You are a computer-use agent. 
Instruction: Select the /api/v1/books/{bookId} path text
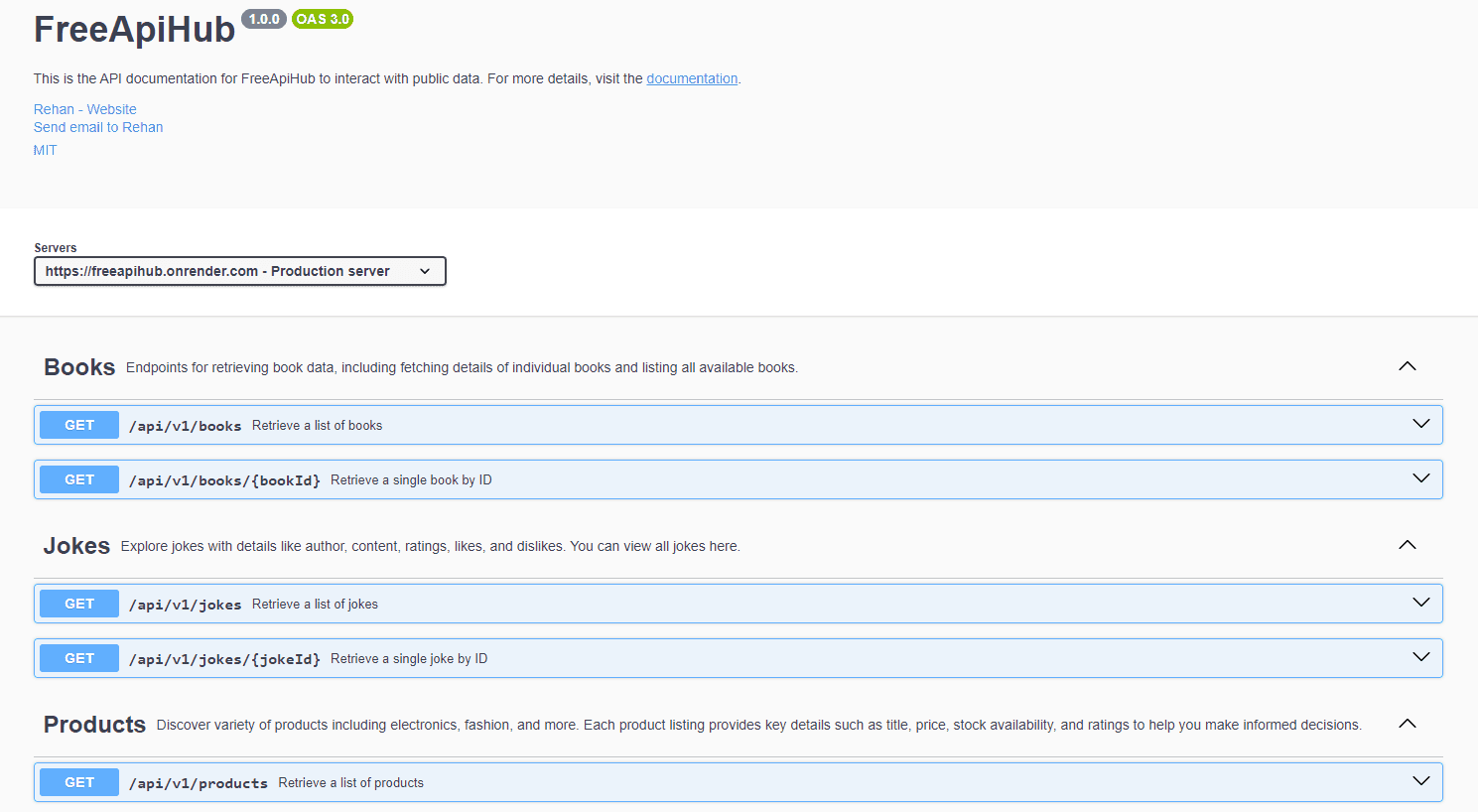pos(225,480)
